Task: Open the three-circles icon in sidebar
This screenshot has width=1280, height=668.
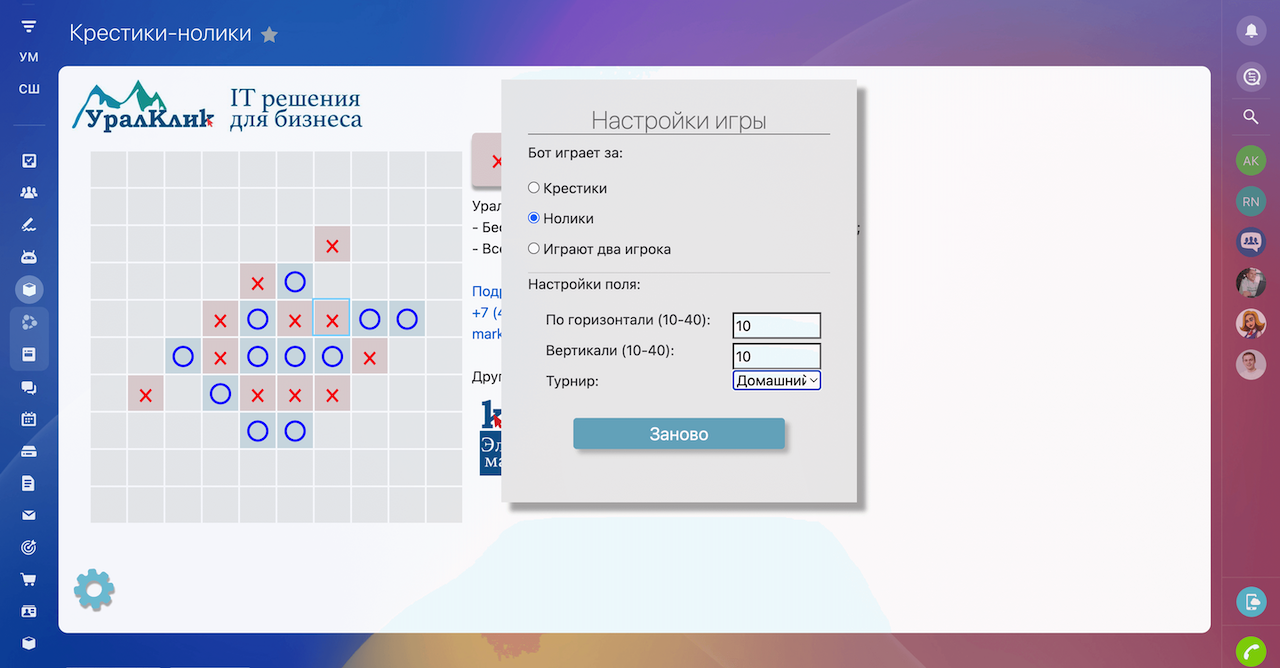Action: [x=29, y=322]
